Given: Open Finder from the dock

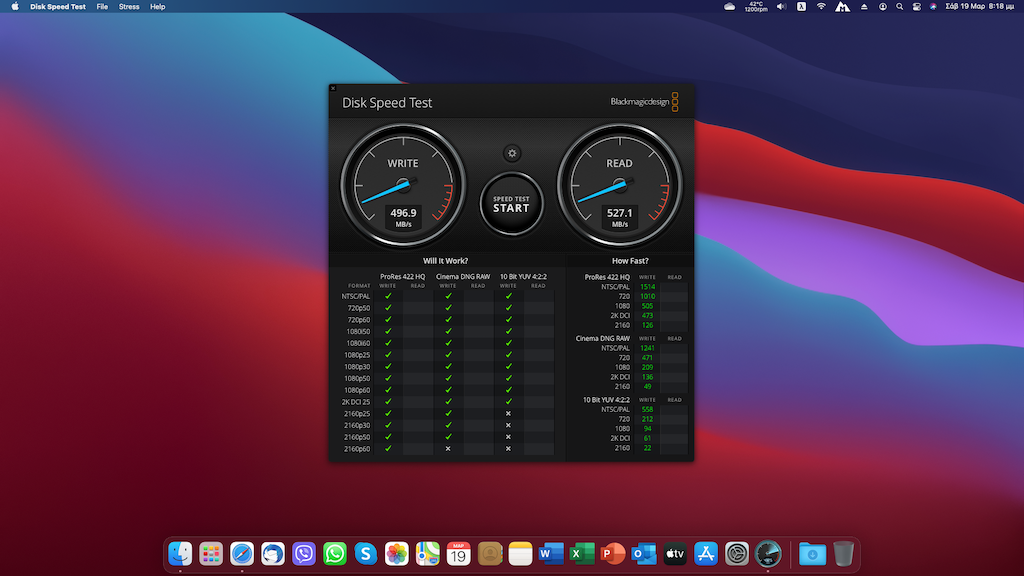Looking at the screenshot, I should [180, 554].
